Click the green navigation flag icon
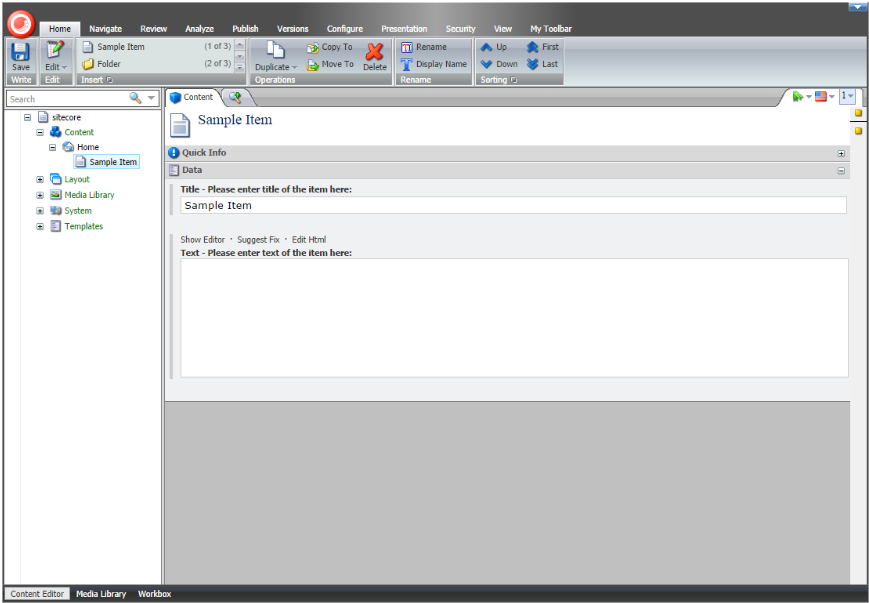The image size is (869, 603). pyautogui.click(x=798, y=96)
